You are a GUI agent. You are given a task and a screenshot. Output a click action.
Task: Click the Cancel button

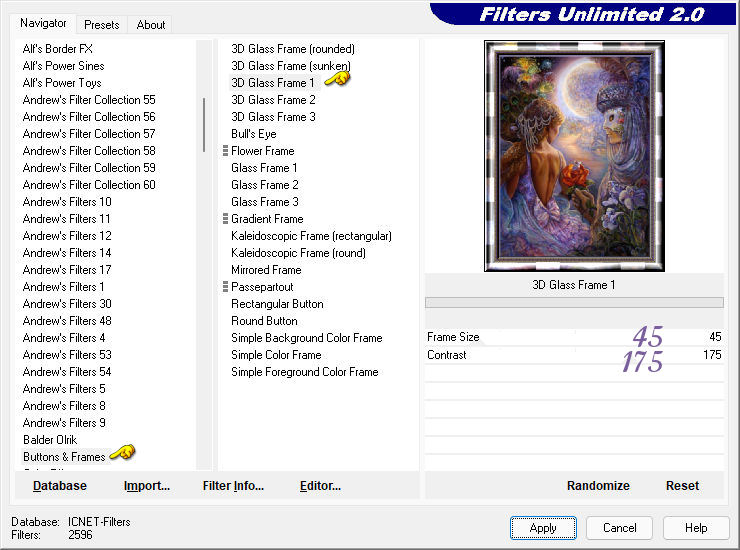click(x=619, y=528)
